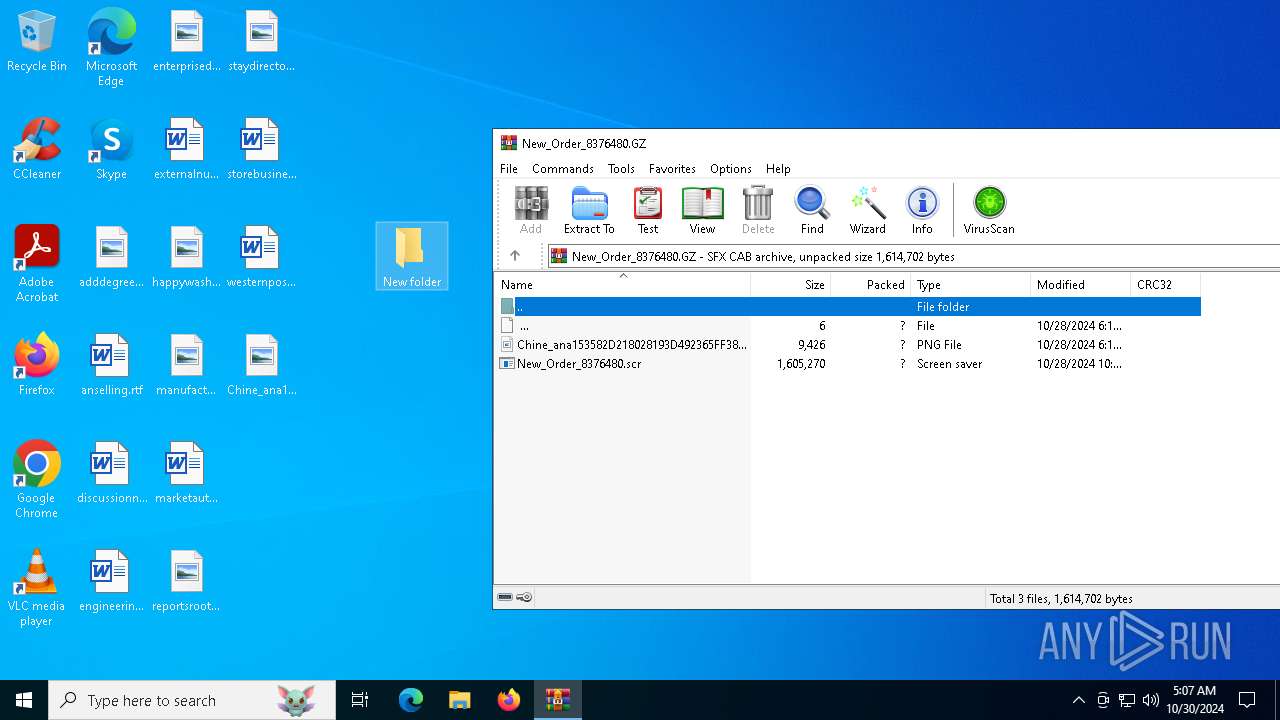Click the Info toolbar icon
This screenshot has height=720, width=1280.
coord(922,210)
